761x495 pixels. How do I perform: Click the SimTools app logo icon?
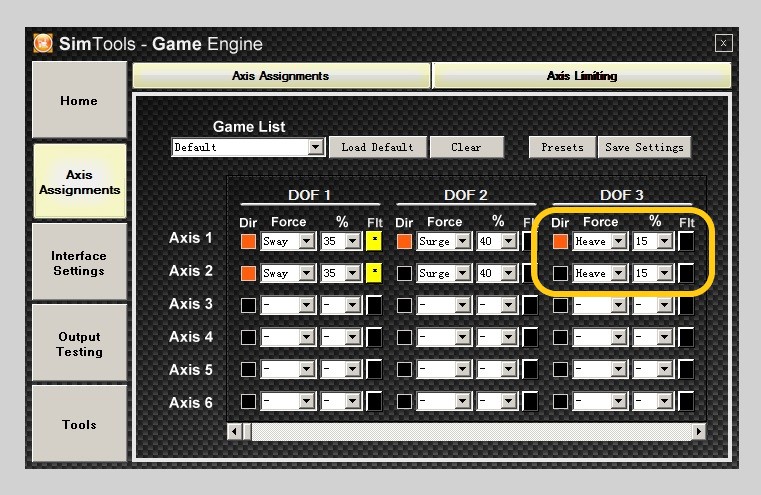coord(43,43)
